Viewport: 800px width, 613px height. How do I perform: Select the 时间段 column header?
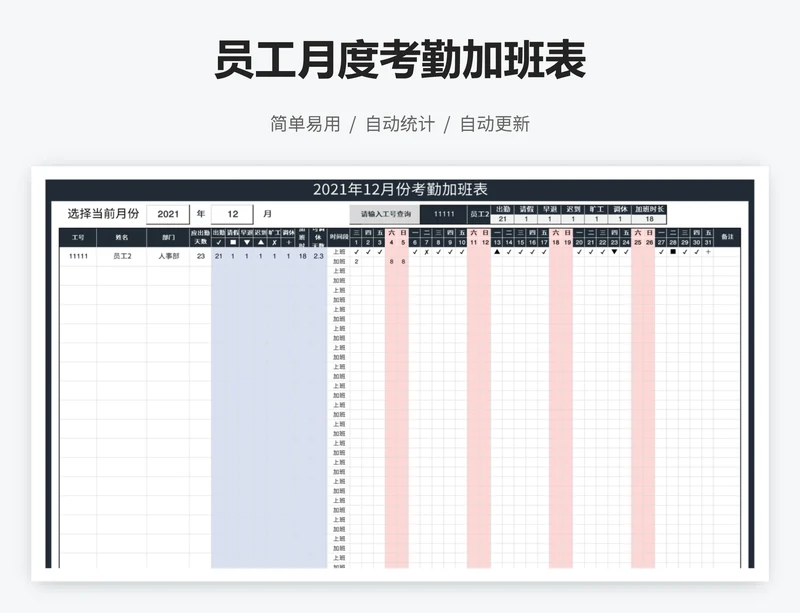click(x=339, y=237)
